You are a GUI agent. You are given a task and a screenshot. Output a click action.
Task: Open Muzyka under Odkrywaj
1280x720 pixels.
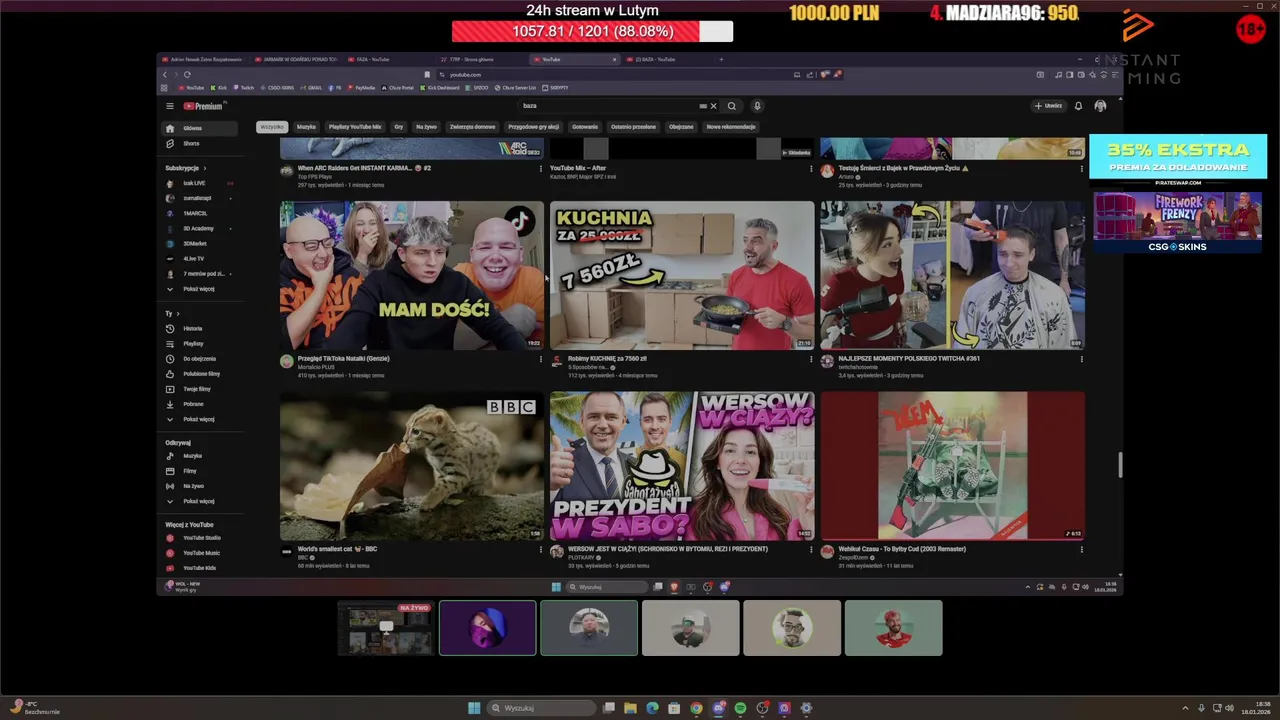pyautogui.click(x=200, y=456)
